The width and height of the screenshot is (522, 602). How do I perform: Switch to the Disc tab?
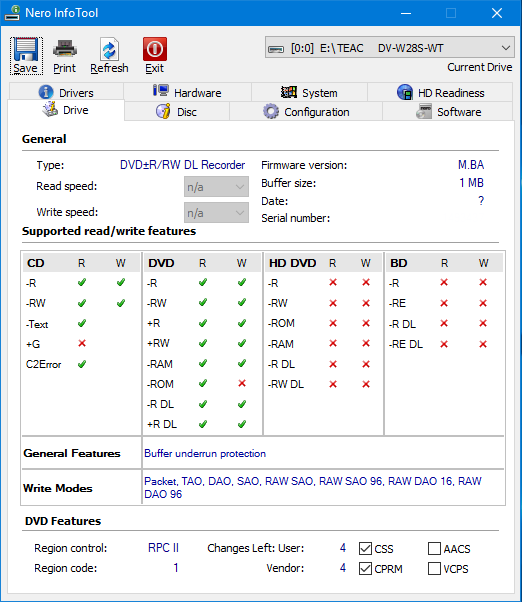(177, 112)
